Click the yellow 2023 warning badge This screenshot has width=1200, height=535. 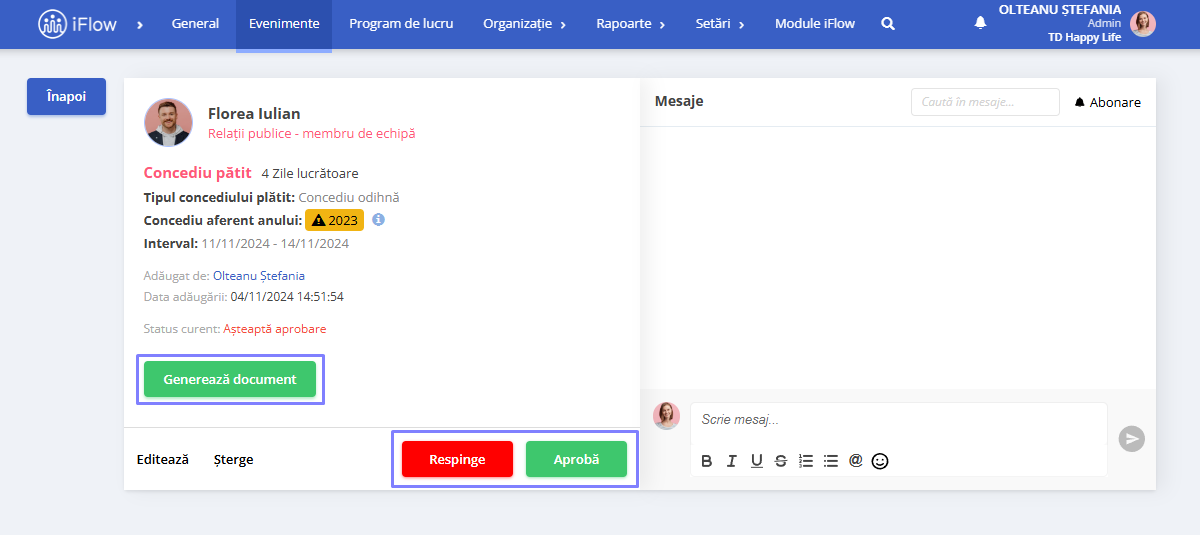coord(335,220)
